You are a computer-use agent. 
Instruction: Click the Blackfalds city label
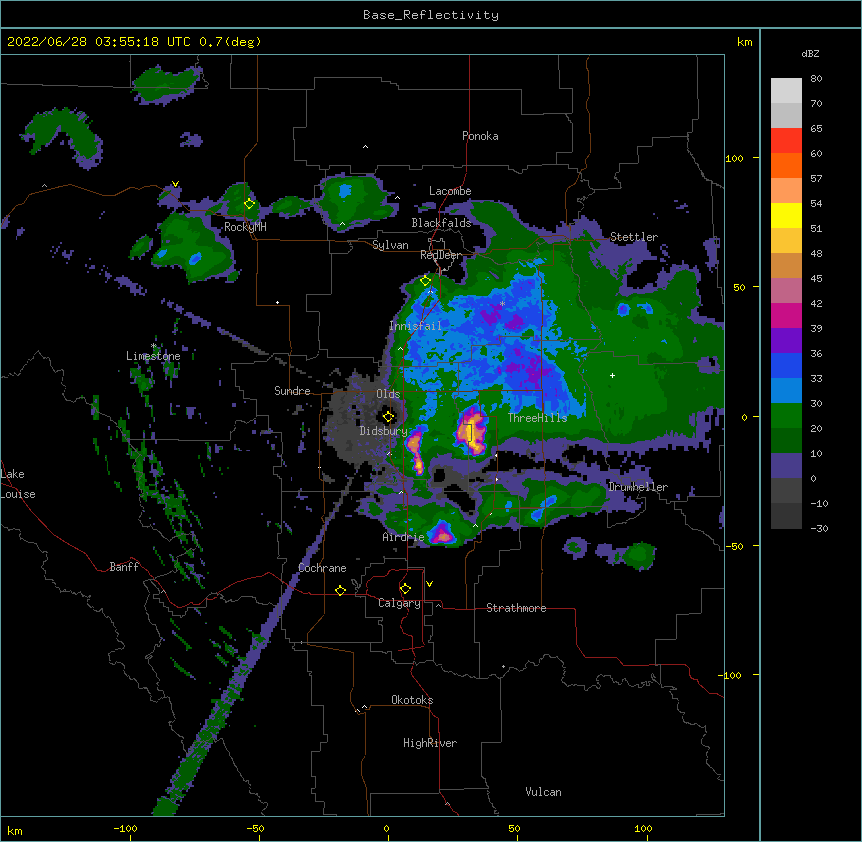tap(441, 223)
